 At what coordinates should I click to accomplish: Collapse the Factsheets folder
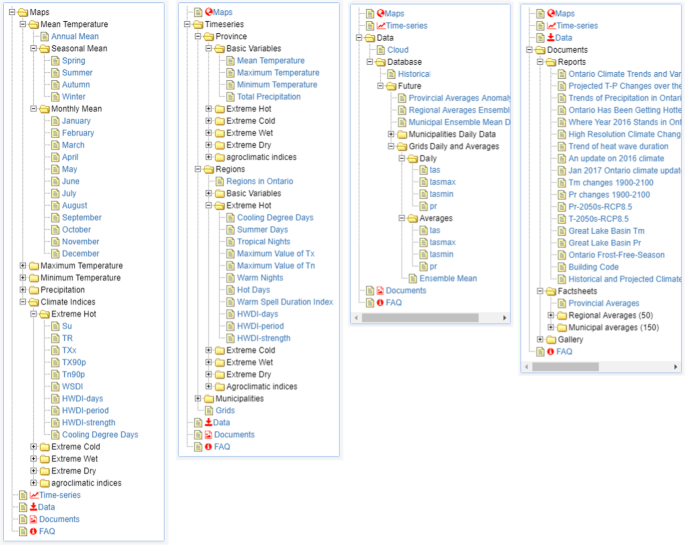(x=540, y=291)
